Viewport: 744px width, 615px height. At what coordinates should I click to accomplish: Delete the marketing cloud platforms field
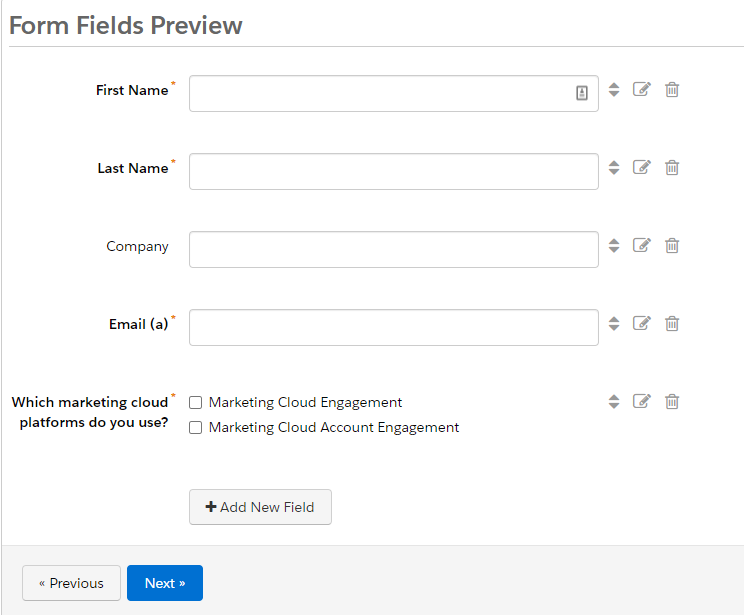point(671,401)
